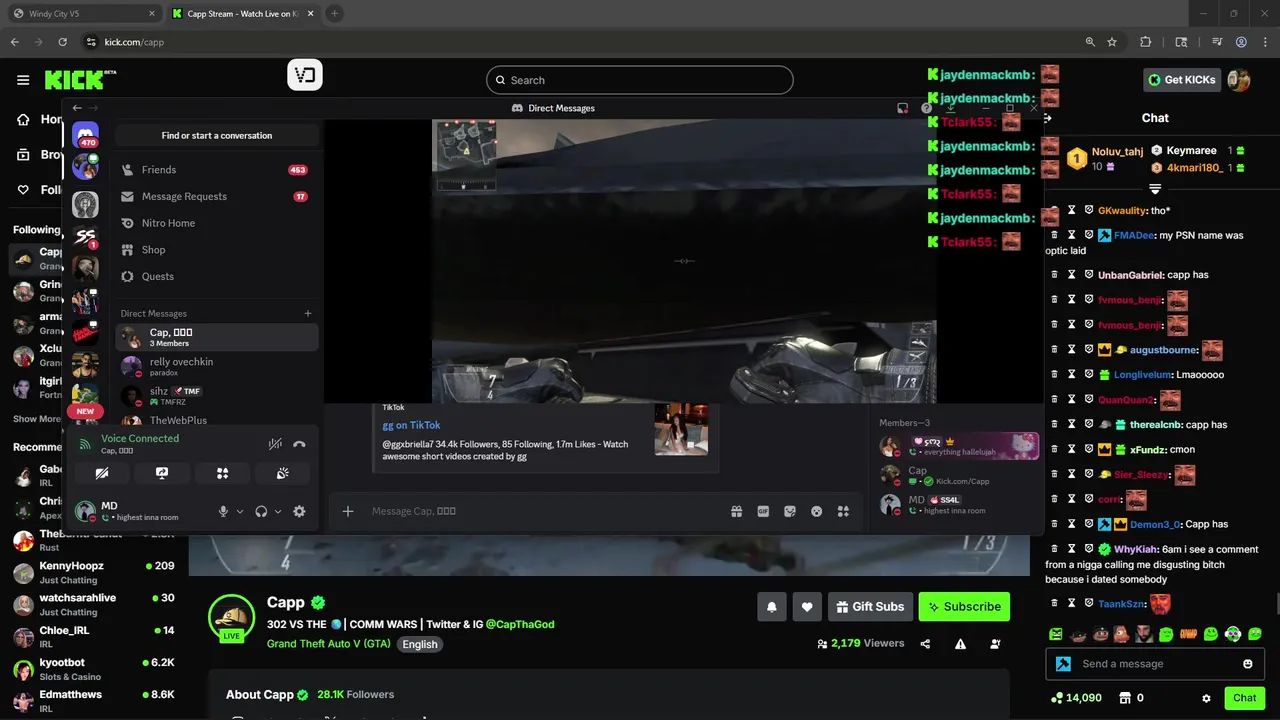Open TikTok embed thumbnail image
The image size is (1280, 720).
tap(681, 429)
